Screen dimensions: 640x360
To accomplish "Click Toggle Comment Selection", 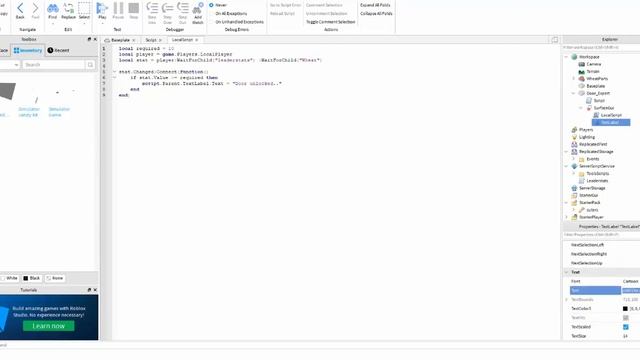I will coord(330,22).
